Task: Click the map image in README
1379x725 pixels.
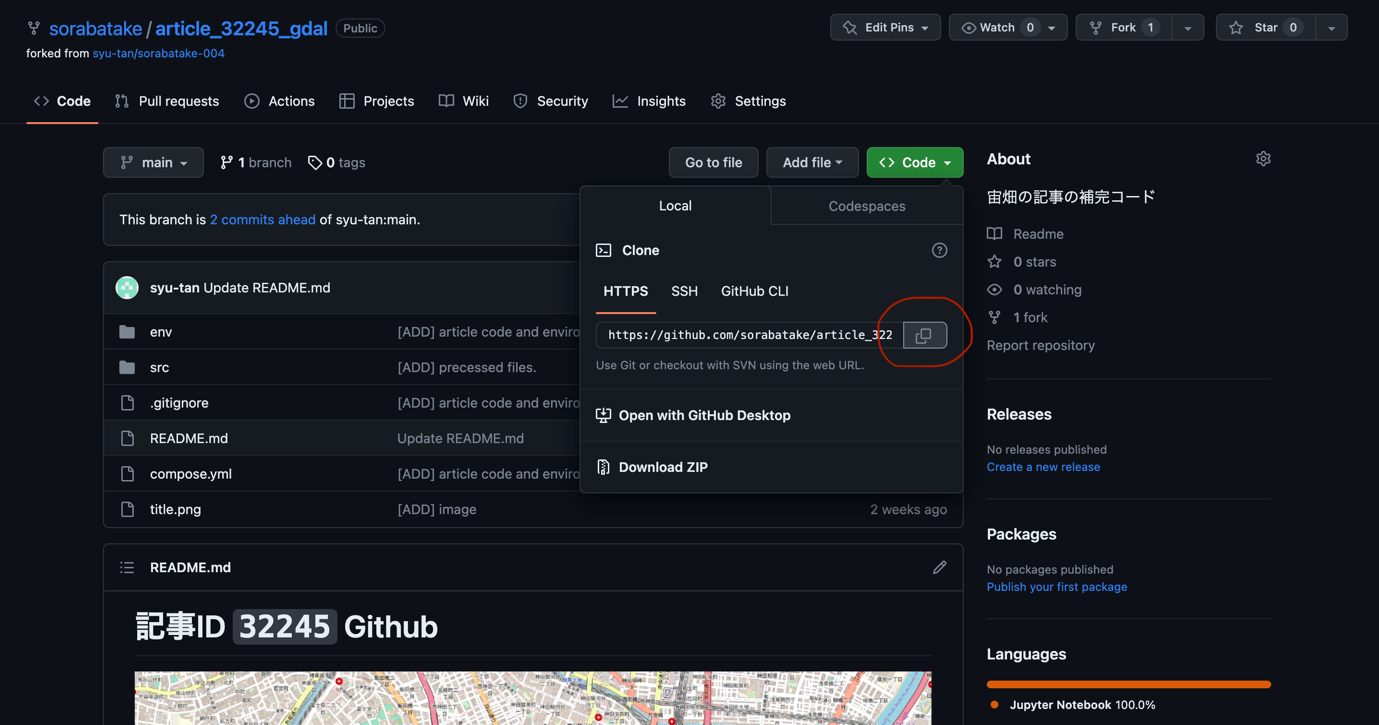Action: coord(533,698)
